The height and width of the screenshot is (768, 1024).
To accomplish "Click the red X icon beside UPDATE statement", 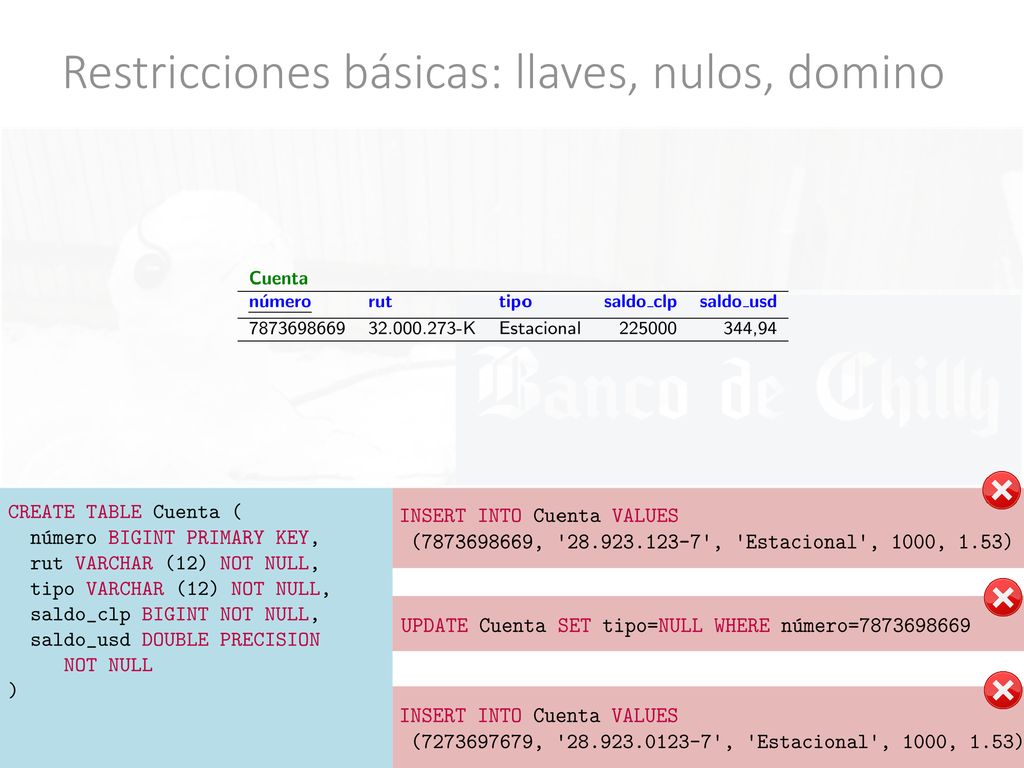I will point(1003,597).
